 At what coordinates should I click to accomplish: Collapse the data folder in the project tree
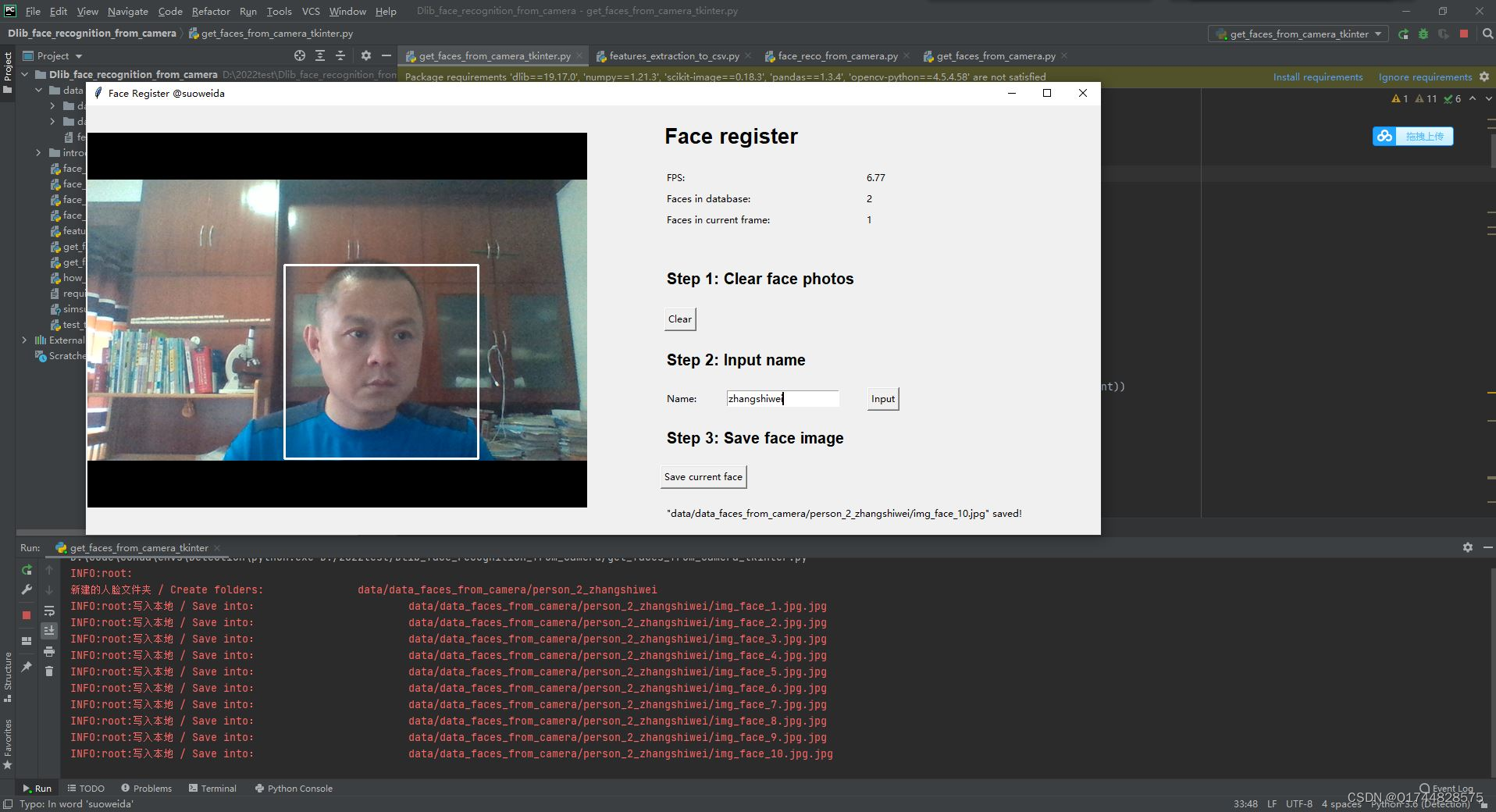37,90
